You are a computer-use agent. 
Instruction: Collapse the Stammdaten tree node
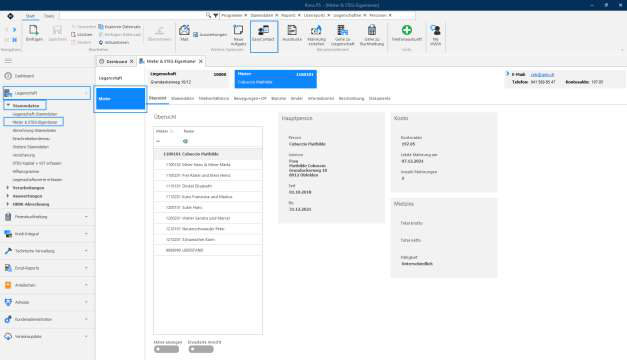point(8,105)
